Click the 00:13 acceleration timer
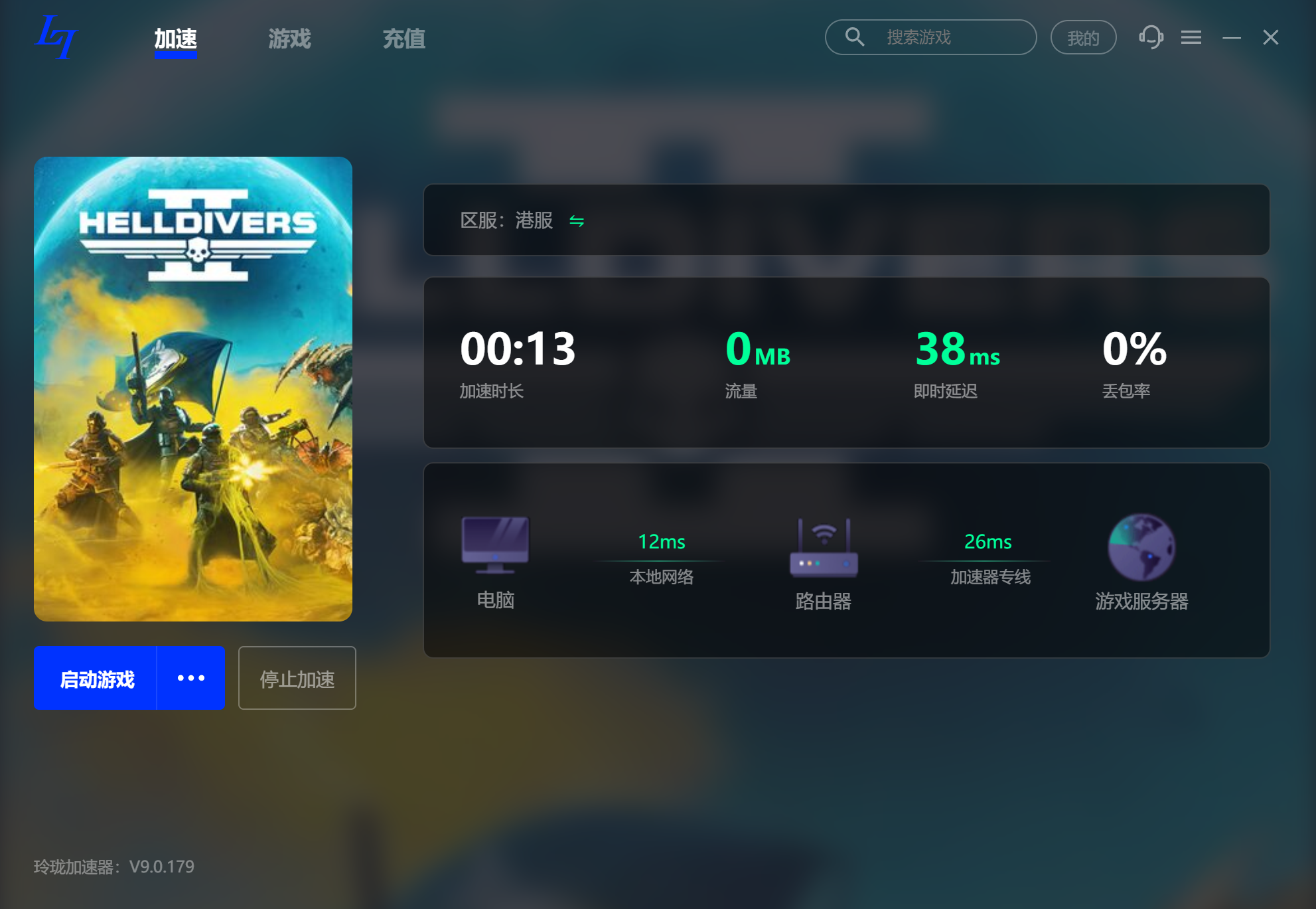 [518, 349]
